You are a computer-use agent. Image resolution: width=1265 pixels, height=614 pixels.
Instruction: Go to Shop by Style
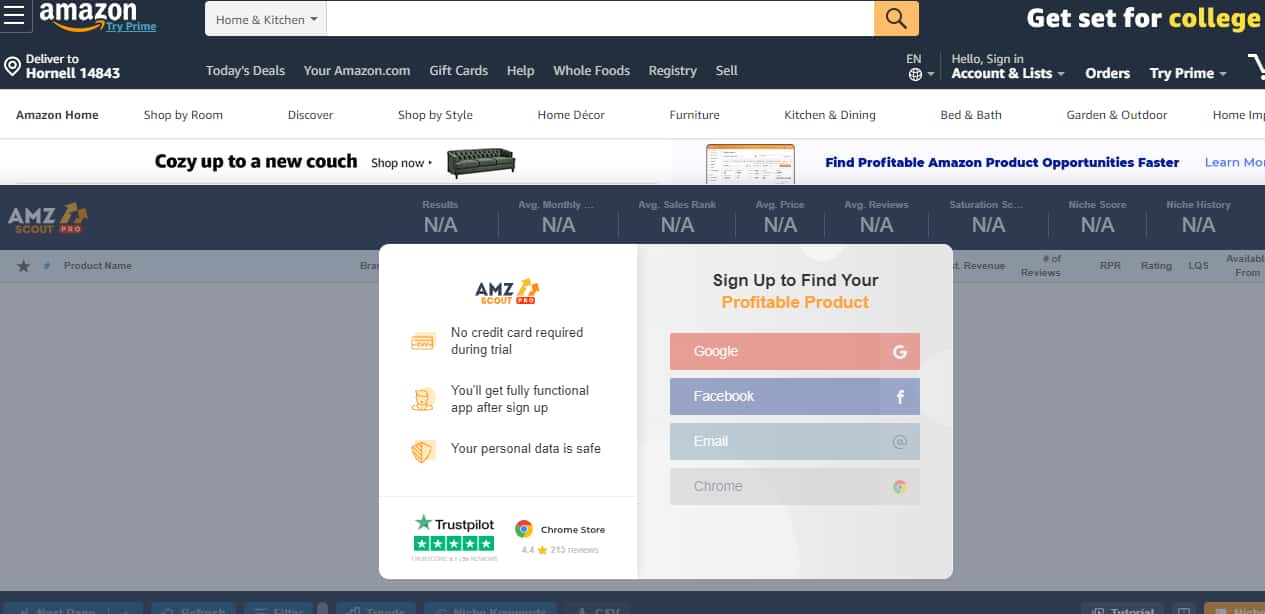435,115
